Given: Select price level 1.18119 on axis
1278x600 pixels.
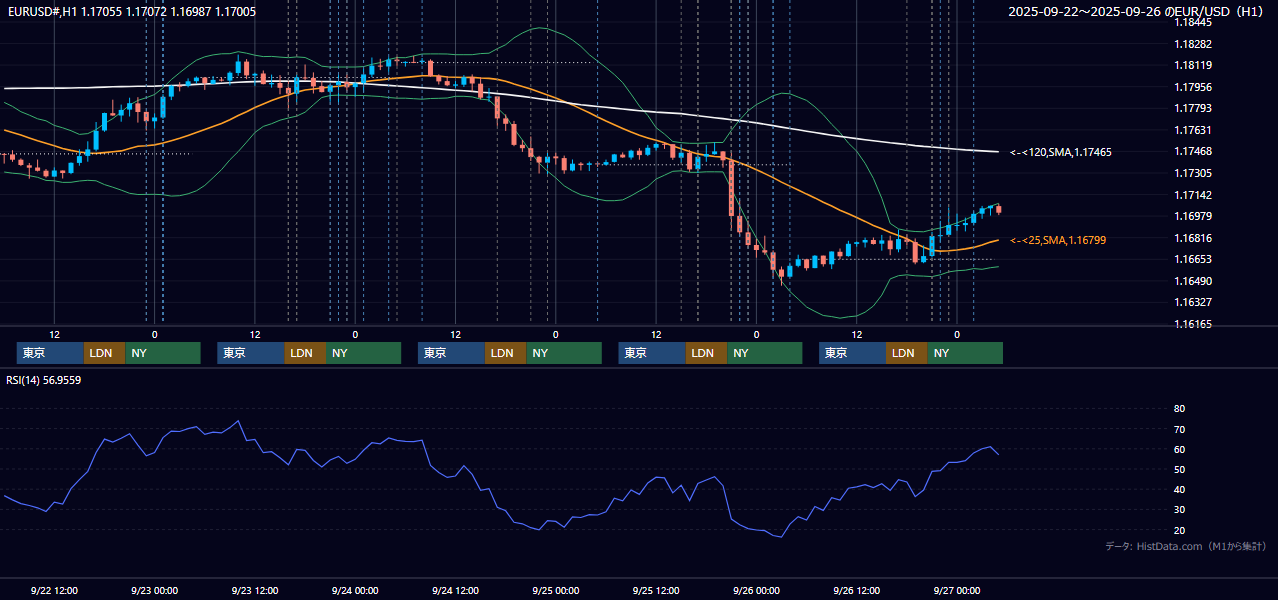Looking at the screenshot, I should (1193, 65).
